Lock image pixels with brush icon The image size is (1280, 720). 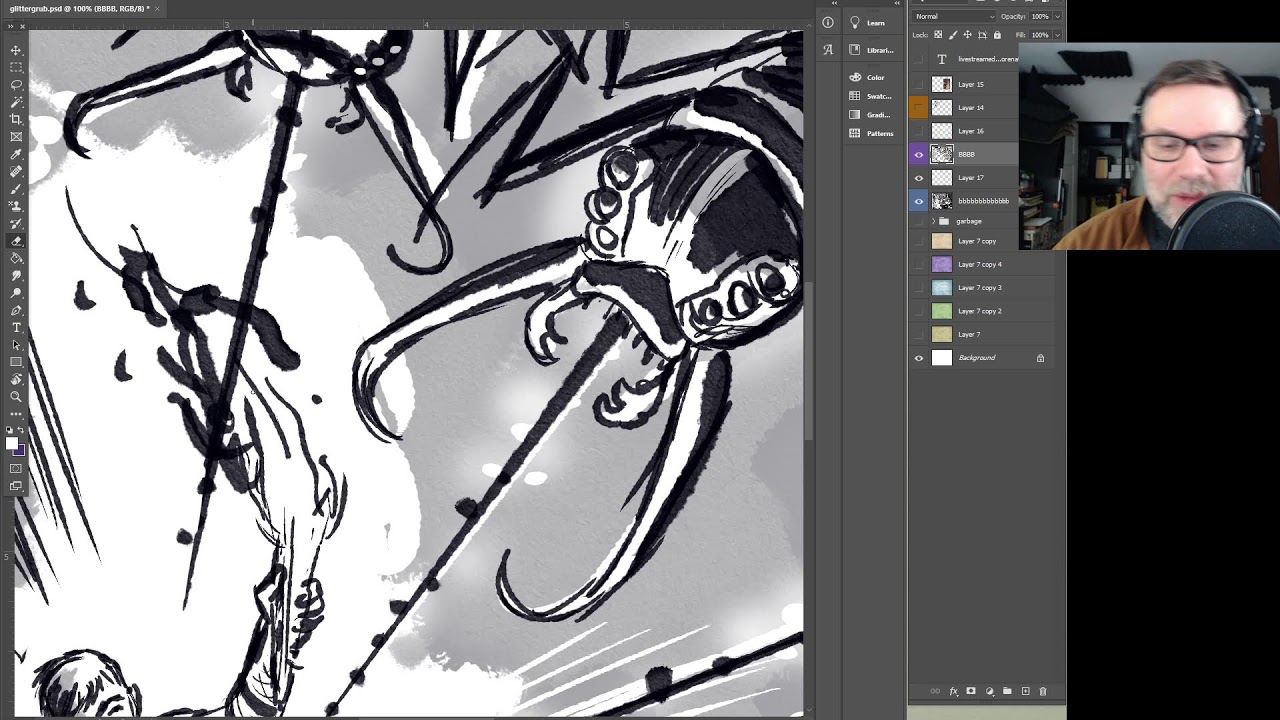click(x=953, y=35)
